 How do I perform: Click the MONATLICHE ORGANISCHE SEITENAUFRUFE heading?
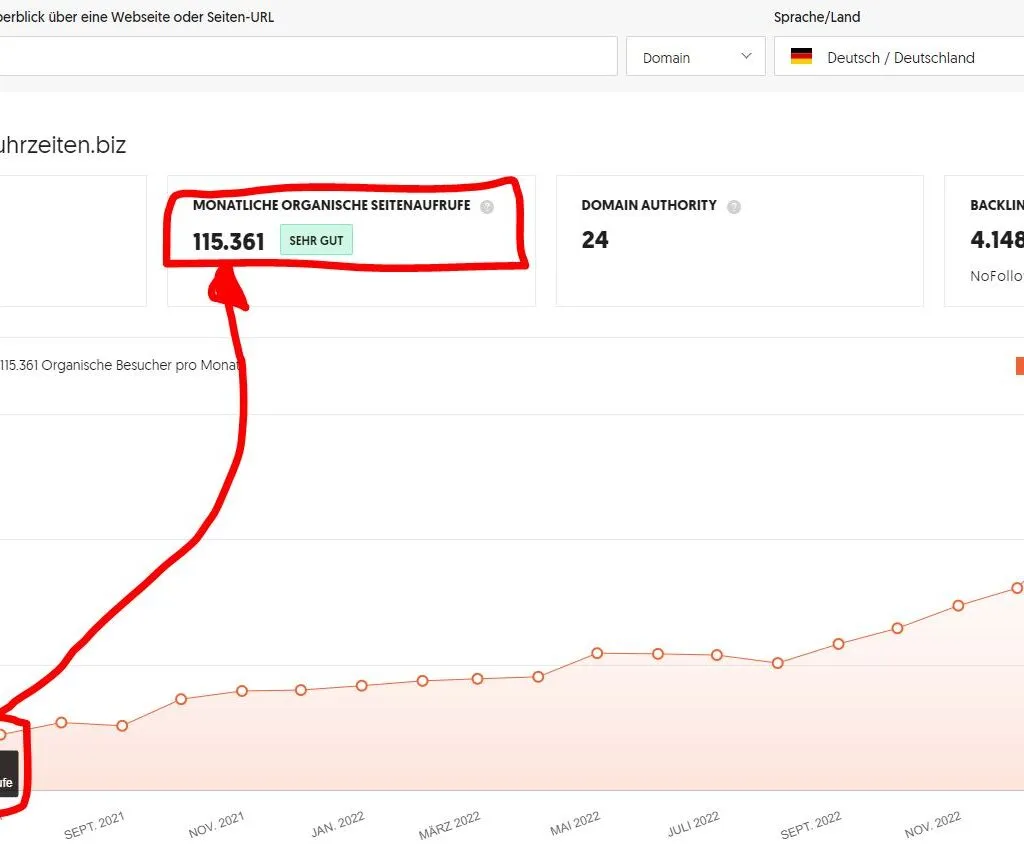click(x=332, y=205)
